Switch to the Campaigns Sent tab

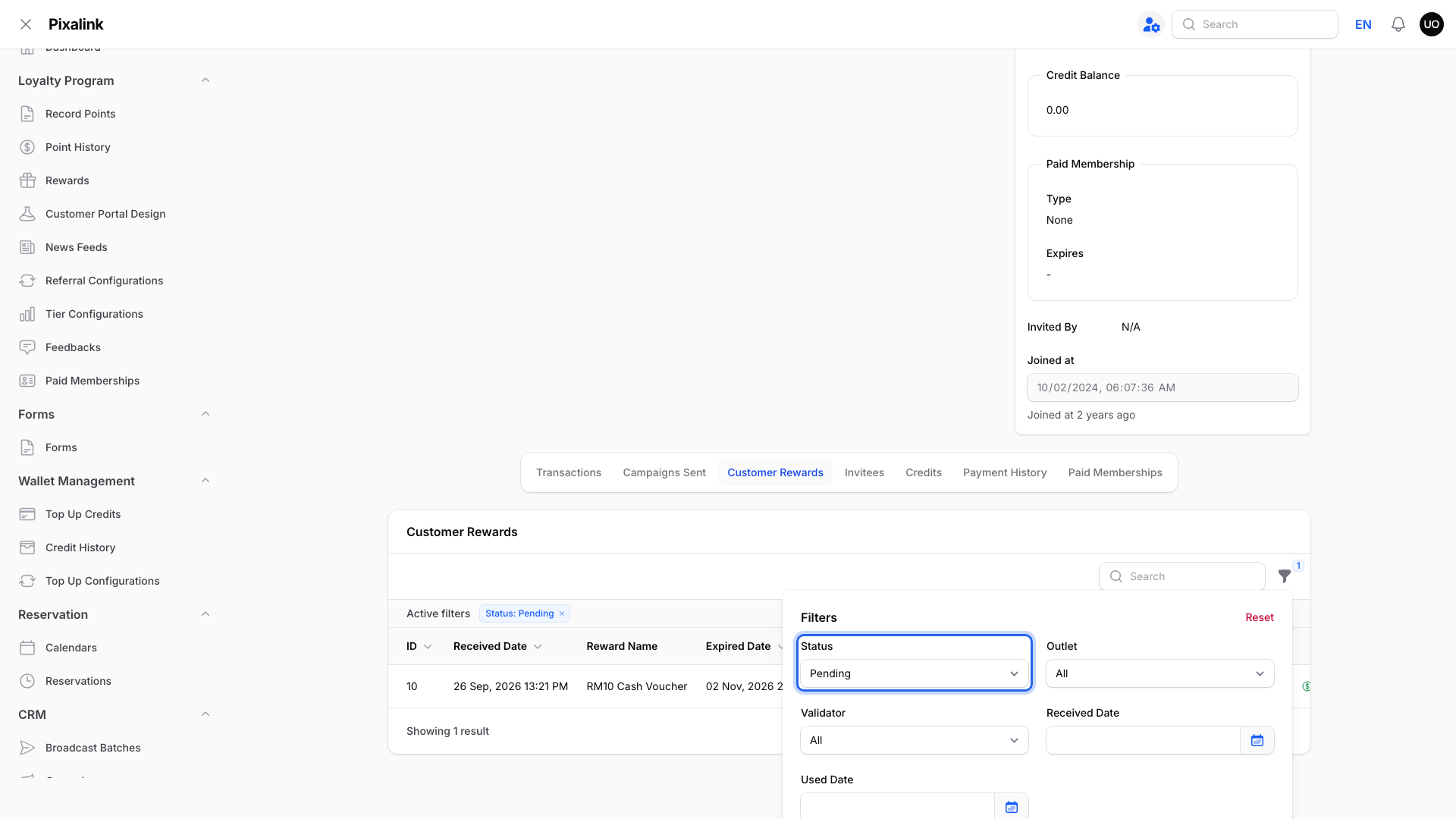coord(664,472)
